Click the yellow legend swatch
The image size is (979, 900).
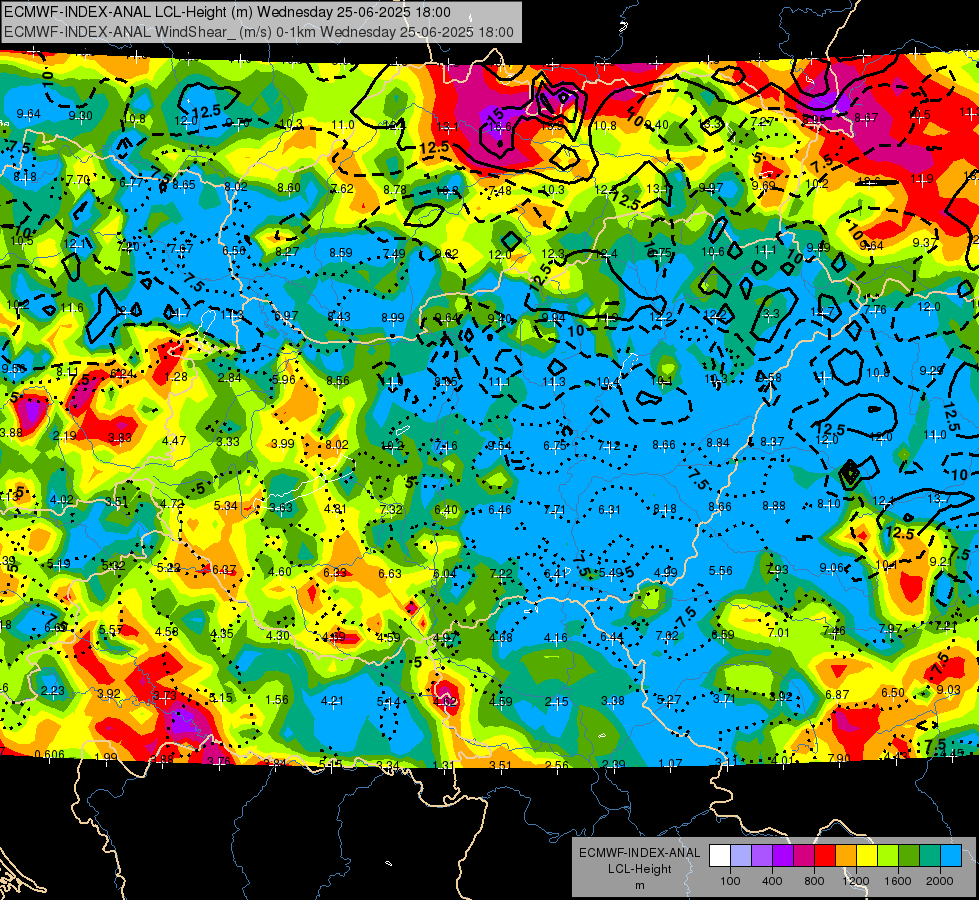click(867, 856)
